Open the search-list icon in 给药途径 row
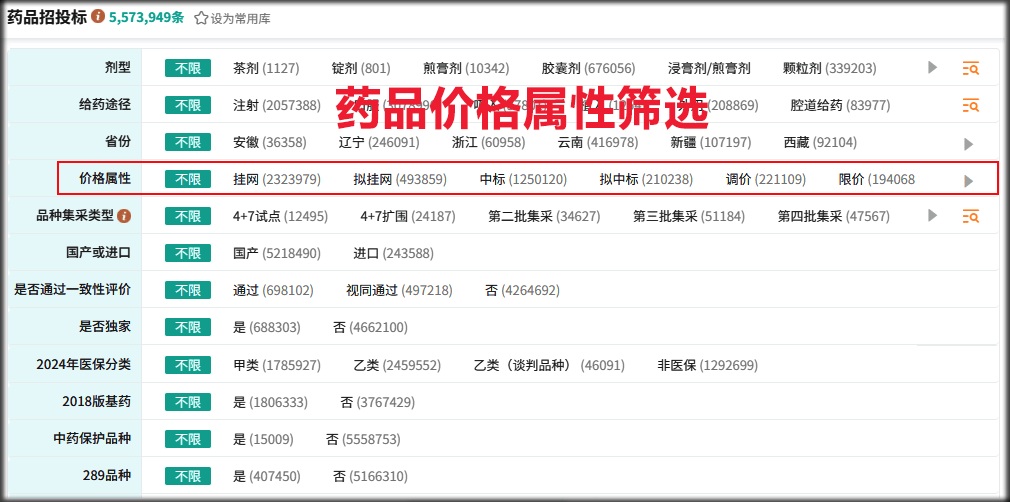The width and height of the screenshot is (1010, 502). pos(971,105)
